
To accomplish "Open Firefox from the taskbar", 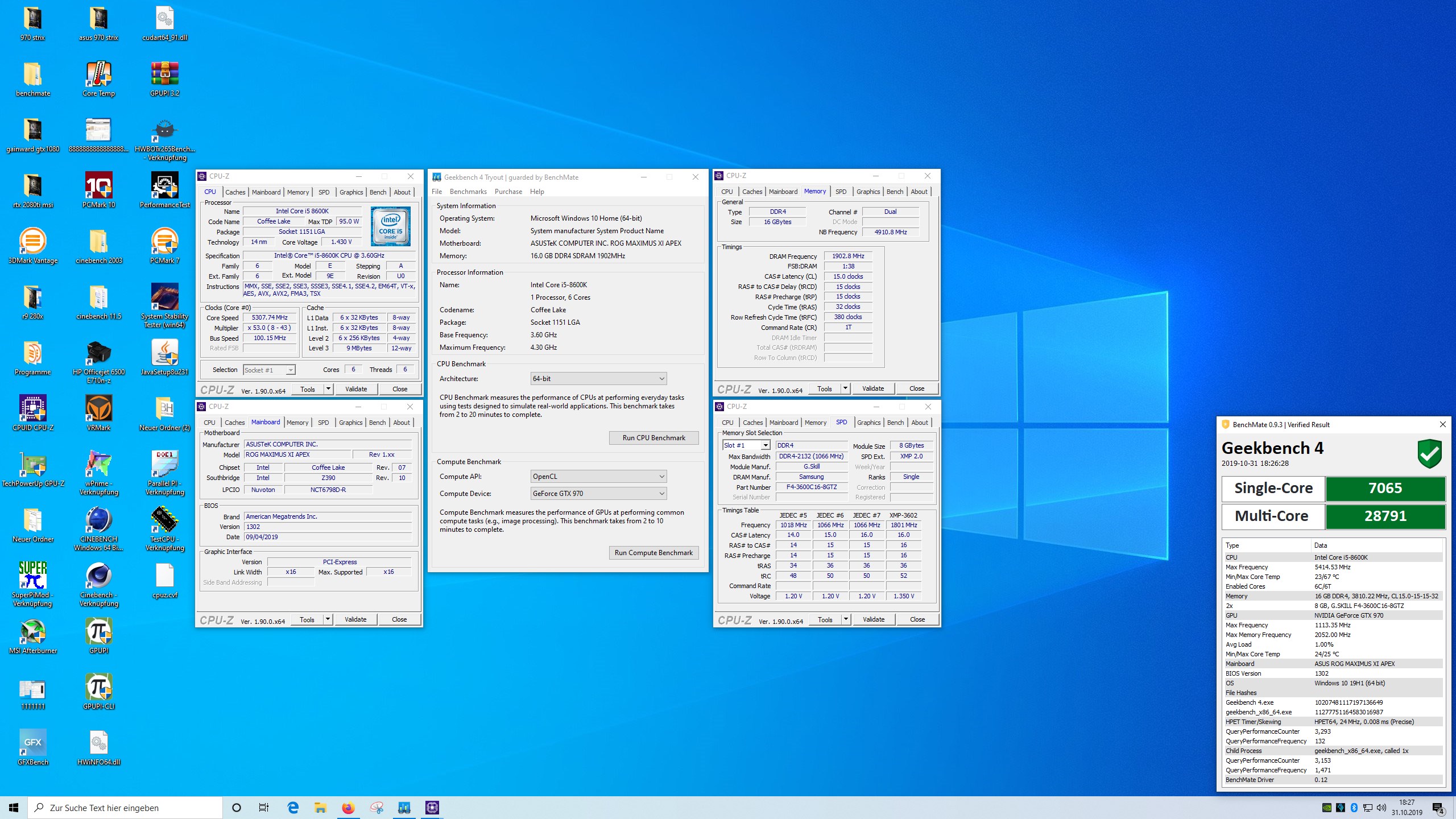I will (x=348, y=808).
